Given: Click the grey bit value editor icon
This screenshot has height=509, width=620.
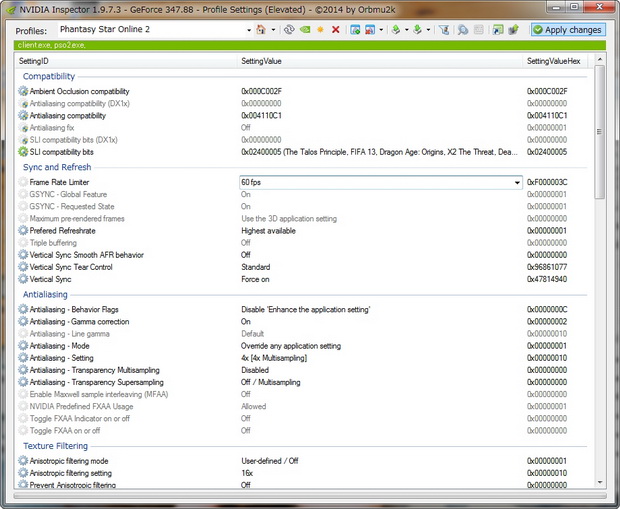Looking at the screenshot, I should pos(478,30).
